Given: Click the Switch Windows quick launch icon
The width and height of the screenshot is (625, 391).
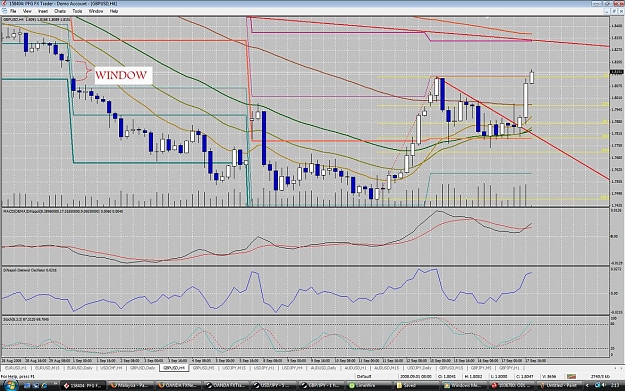Looking at the screenshot, I should coord(36,385).
